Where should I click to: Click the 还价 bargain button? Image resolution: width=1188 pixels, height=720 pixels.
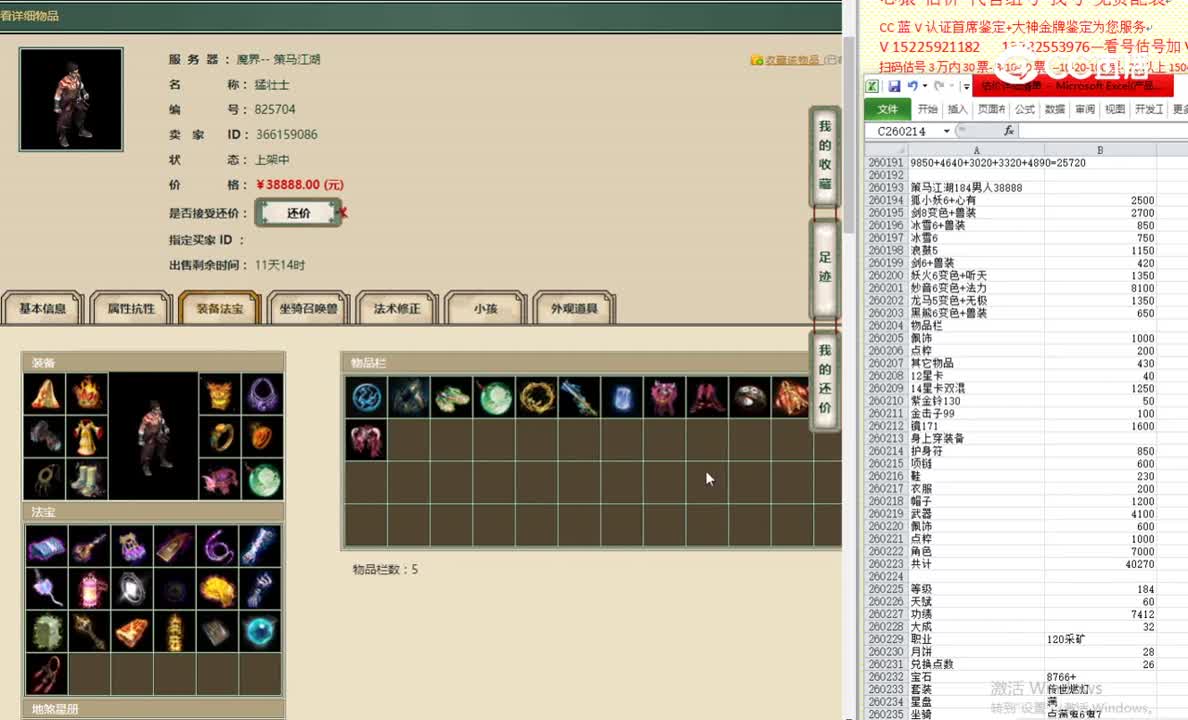pos(299,213)
